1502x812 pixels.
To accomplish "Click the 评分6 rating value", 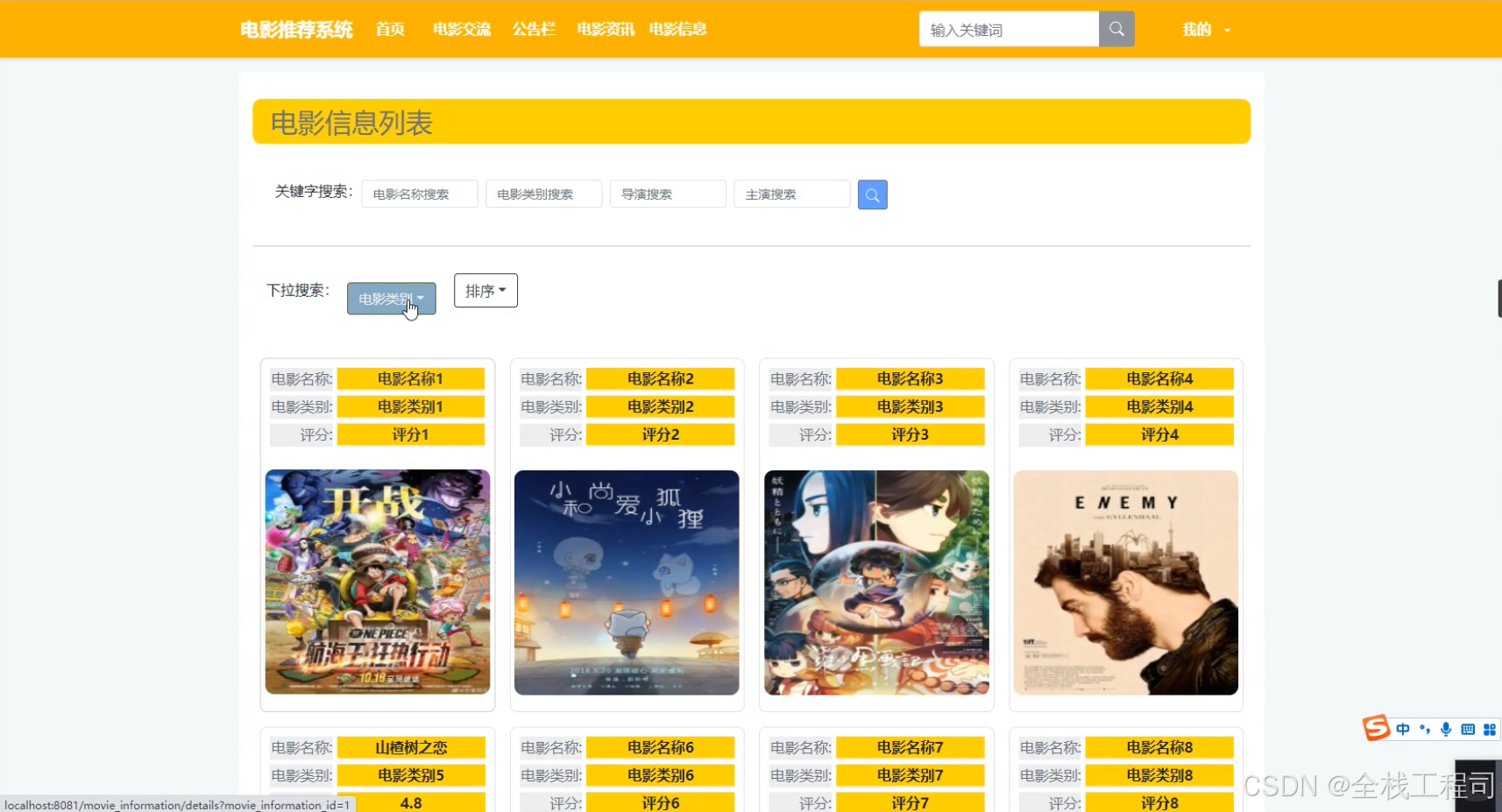I will tap(661, 802).
